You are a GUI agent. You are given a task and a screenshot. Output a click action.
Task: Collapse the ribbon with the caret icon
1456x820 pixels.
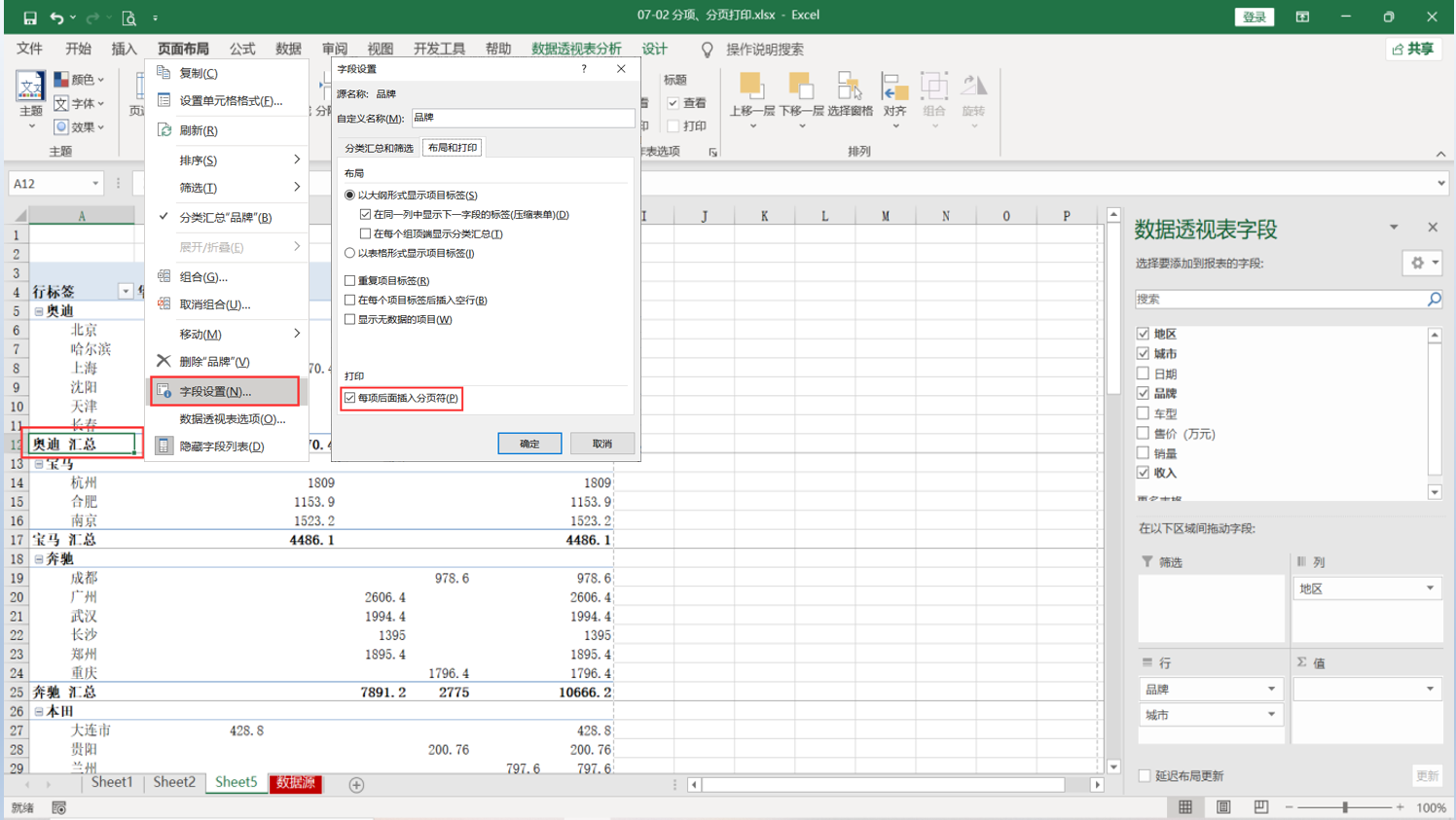click(1440, 154)
